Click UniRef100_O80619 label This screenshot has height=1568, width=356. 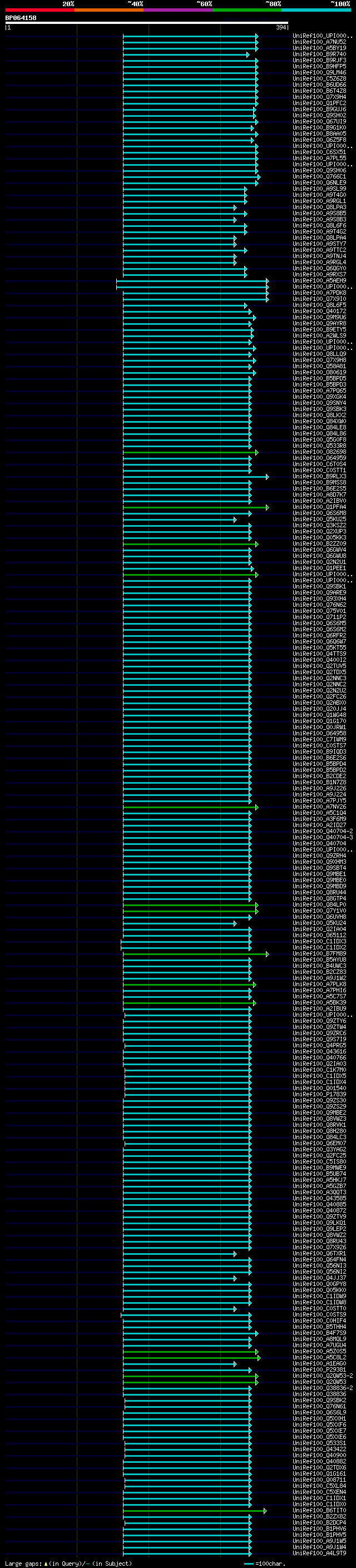tap(319, 373)
